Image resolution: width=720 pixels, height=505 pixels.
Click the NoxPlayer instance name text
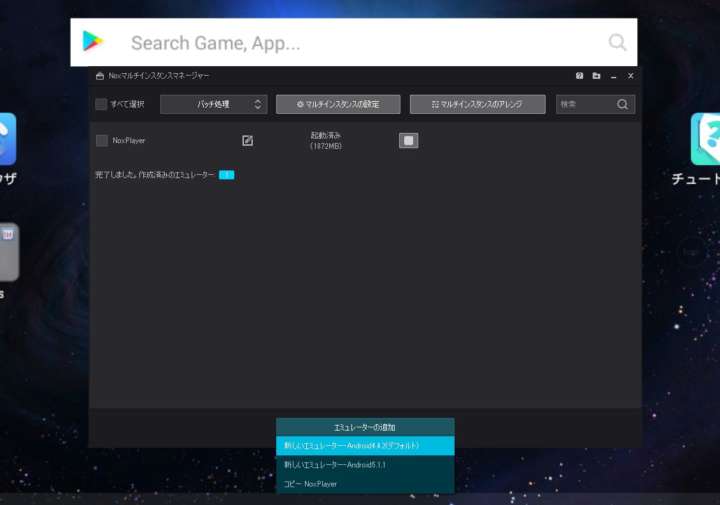[129, 140]
